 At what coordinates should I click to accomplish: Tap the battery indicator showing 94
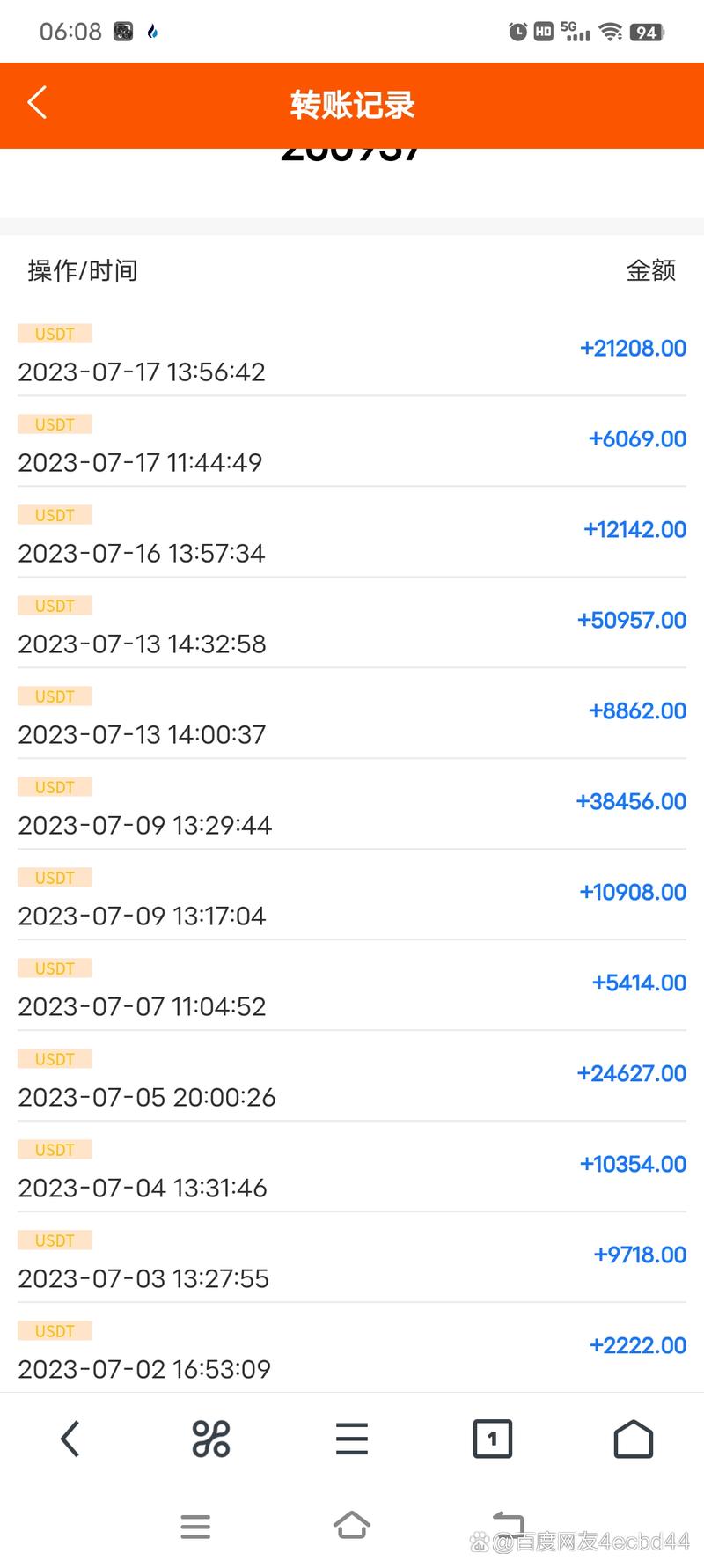pyautogui.click(x=647, y=33)
